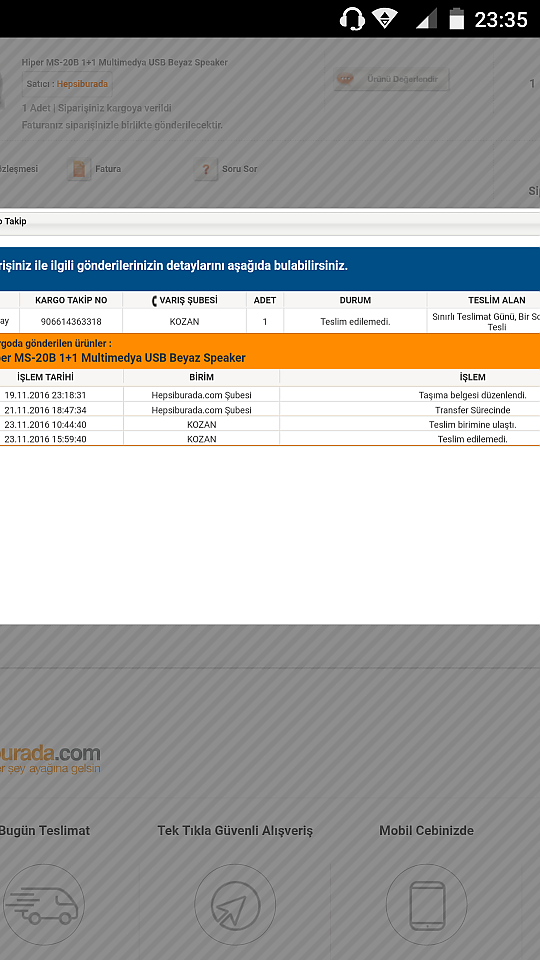Click the Bugün Teslimat heading
The width and height of the screenshot is (540, 960).
point(44,831)
